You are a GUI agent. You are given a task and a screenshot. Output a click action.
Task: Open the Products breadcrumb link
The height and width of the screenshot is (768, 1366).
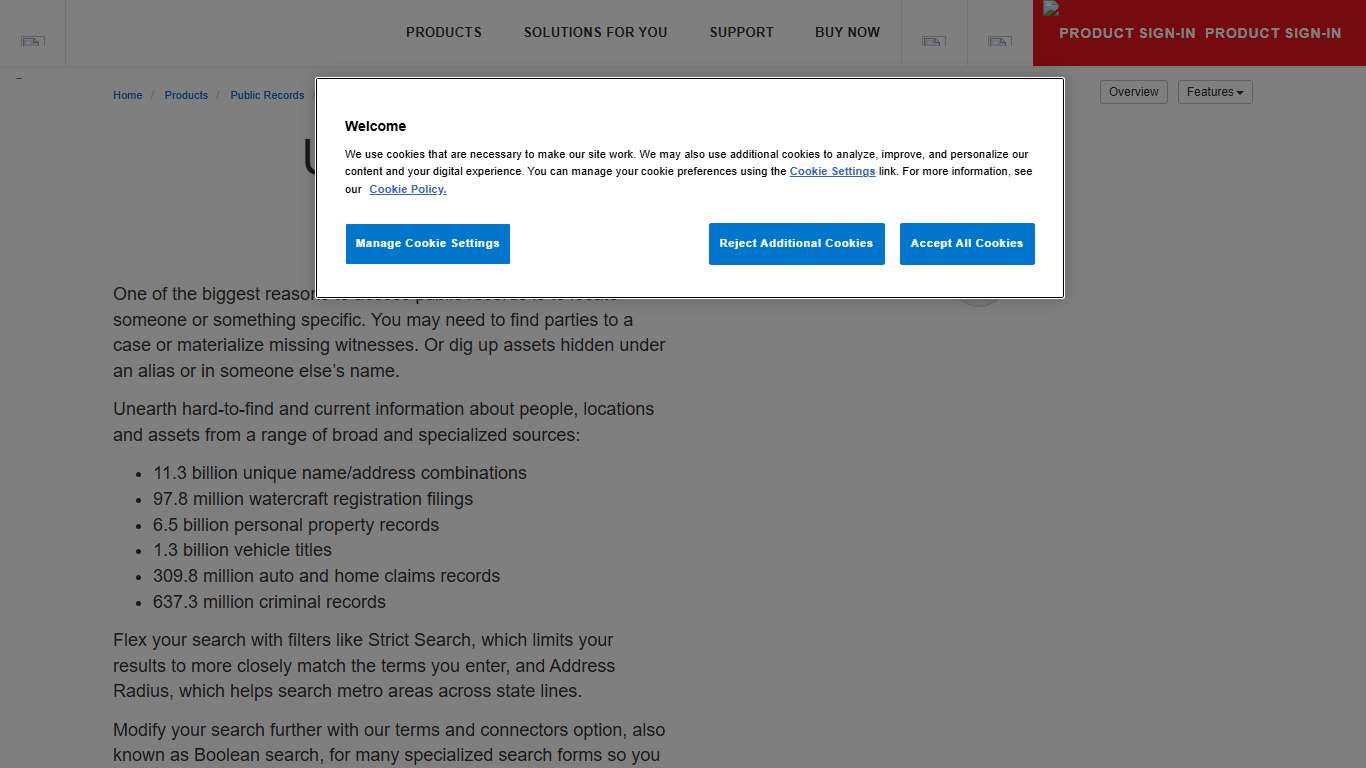[186, 95]
